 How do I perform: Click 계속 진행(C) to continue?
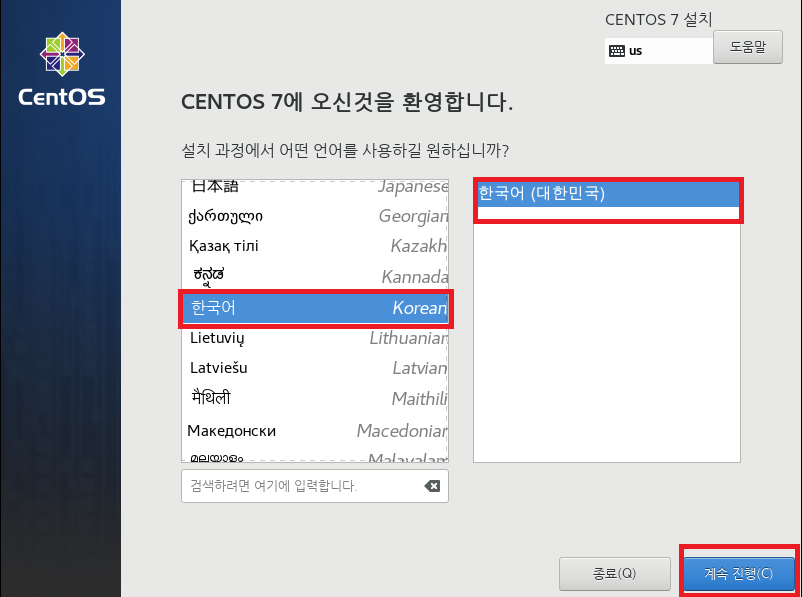[739, 573]
